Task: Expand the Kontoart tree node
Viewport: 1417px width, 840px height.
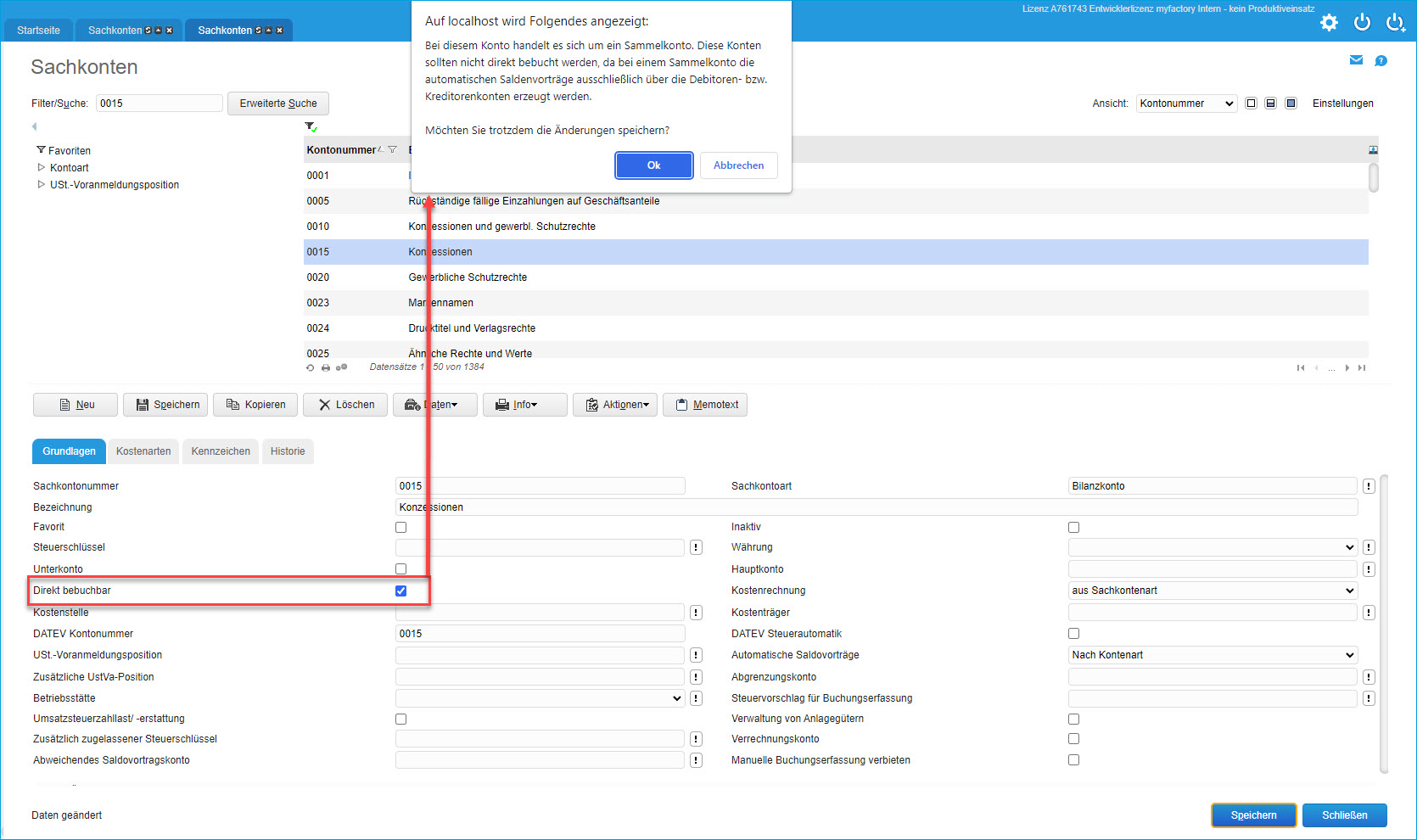Action: (x=42, y=168)
